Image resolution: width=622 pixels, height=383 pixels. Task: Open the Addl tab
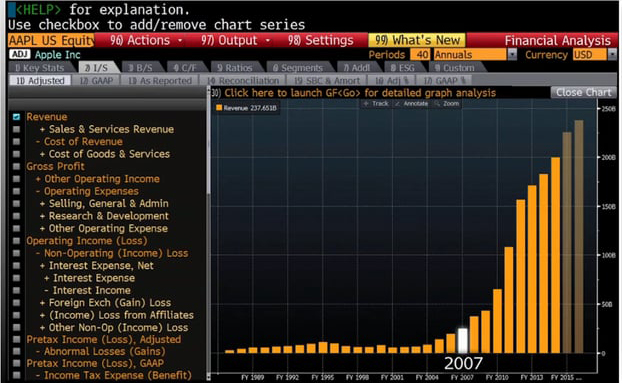357,68
